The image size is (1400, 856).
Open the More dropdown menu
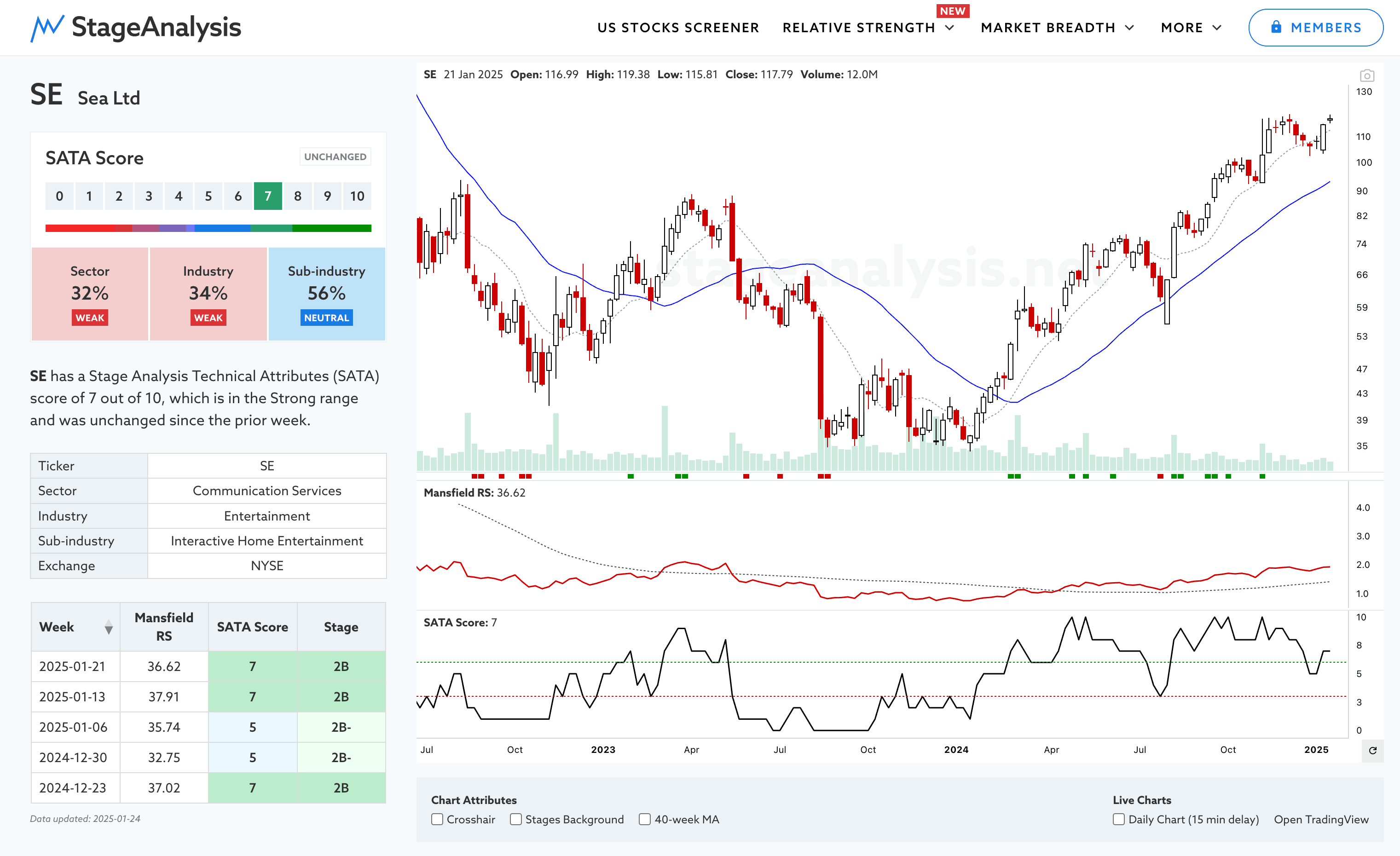click(1191, 28)
